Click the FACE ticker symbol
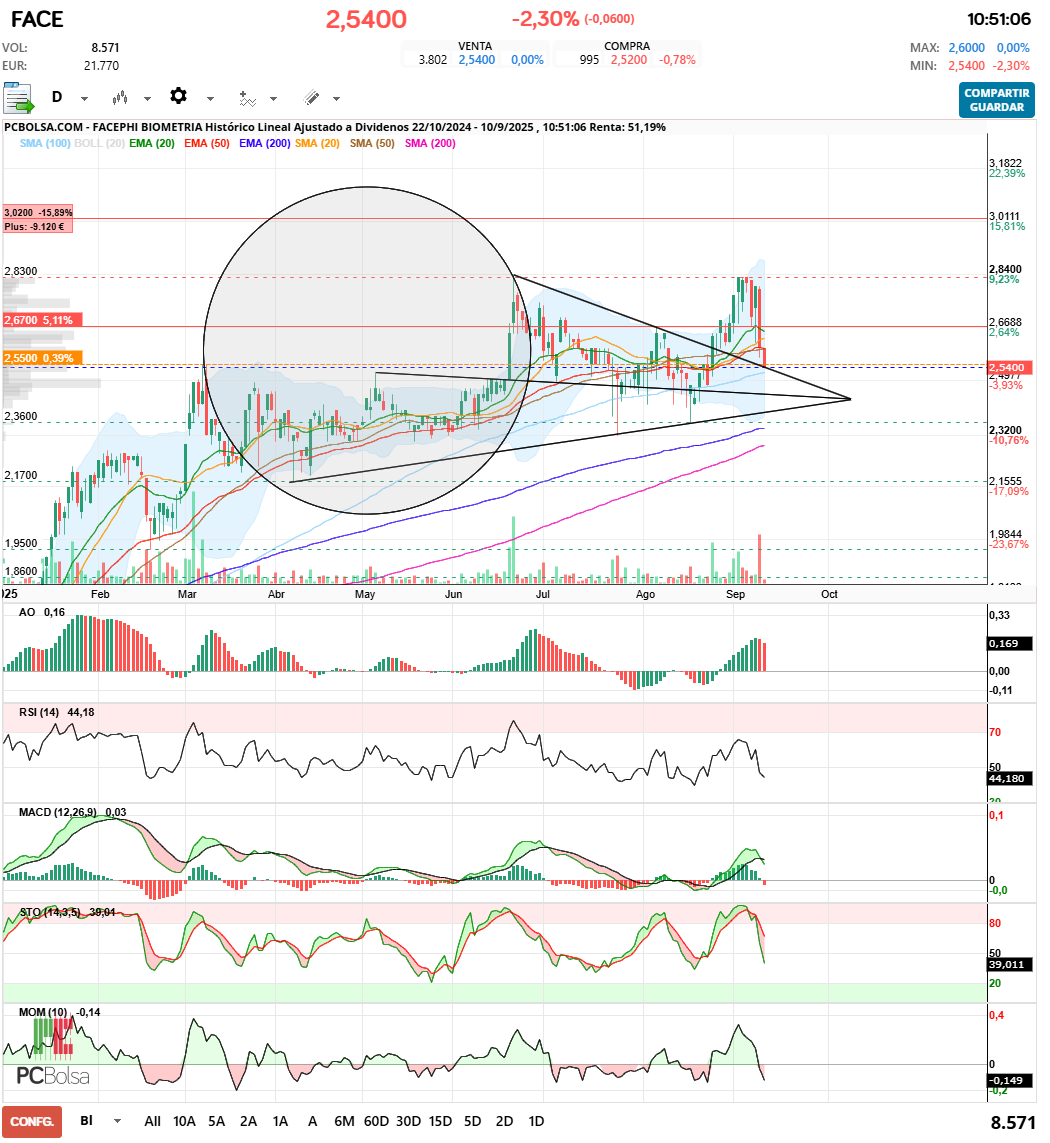 tap(37, 19)
